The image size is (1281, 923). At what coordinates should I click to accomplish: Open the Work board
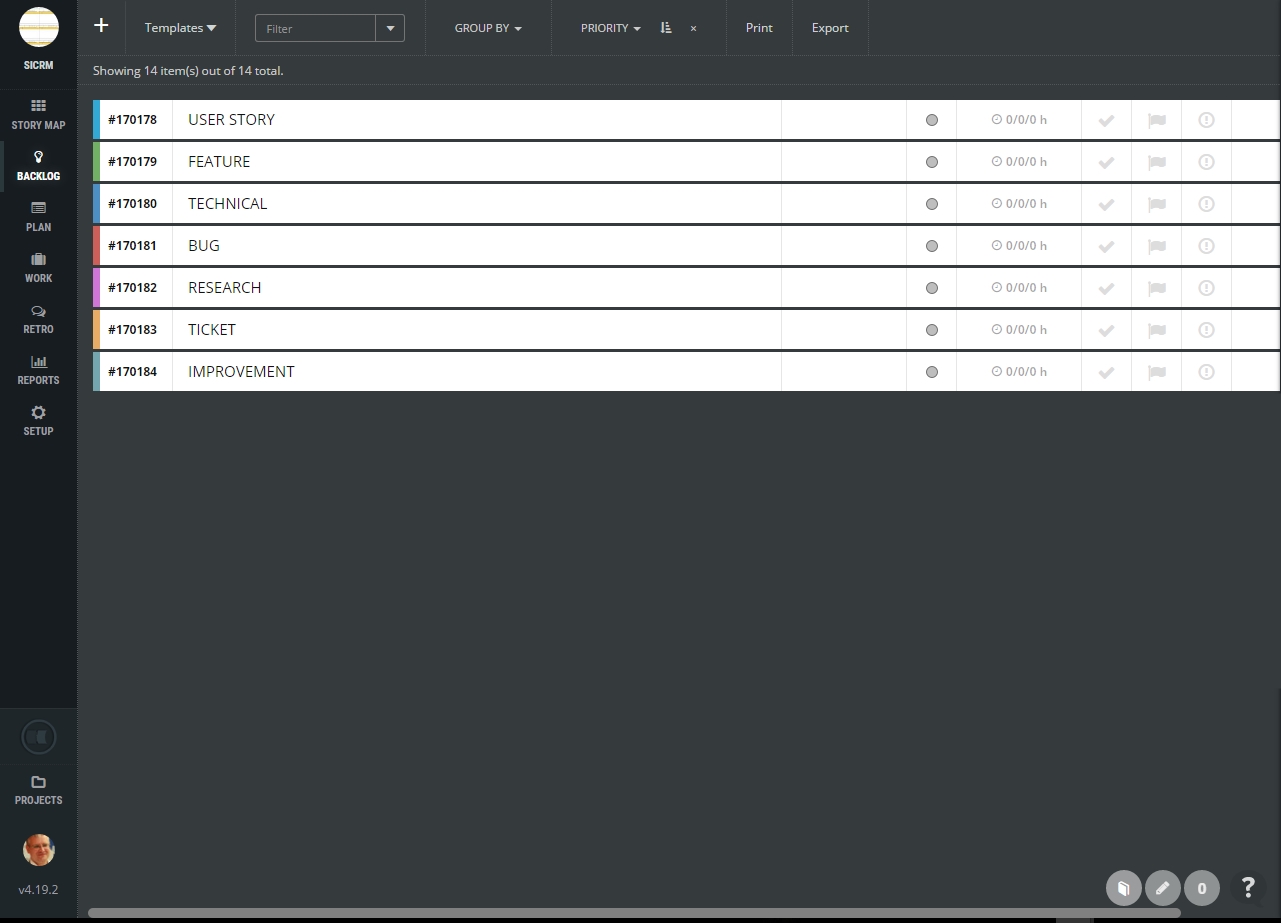(x=38, y=268)
